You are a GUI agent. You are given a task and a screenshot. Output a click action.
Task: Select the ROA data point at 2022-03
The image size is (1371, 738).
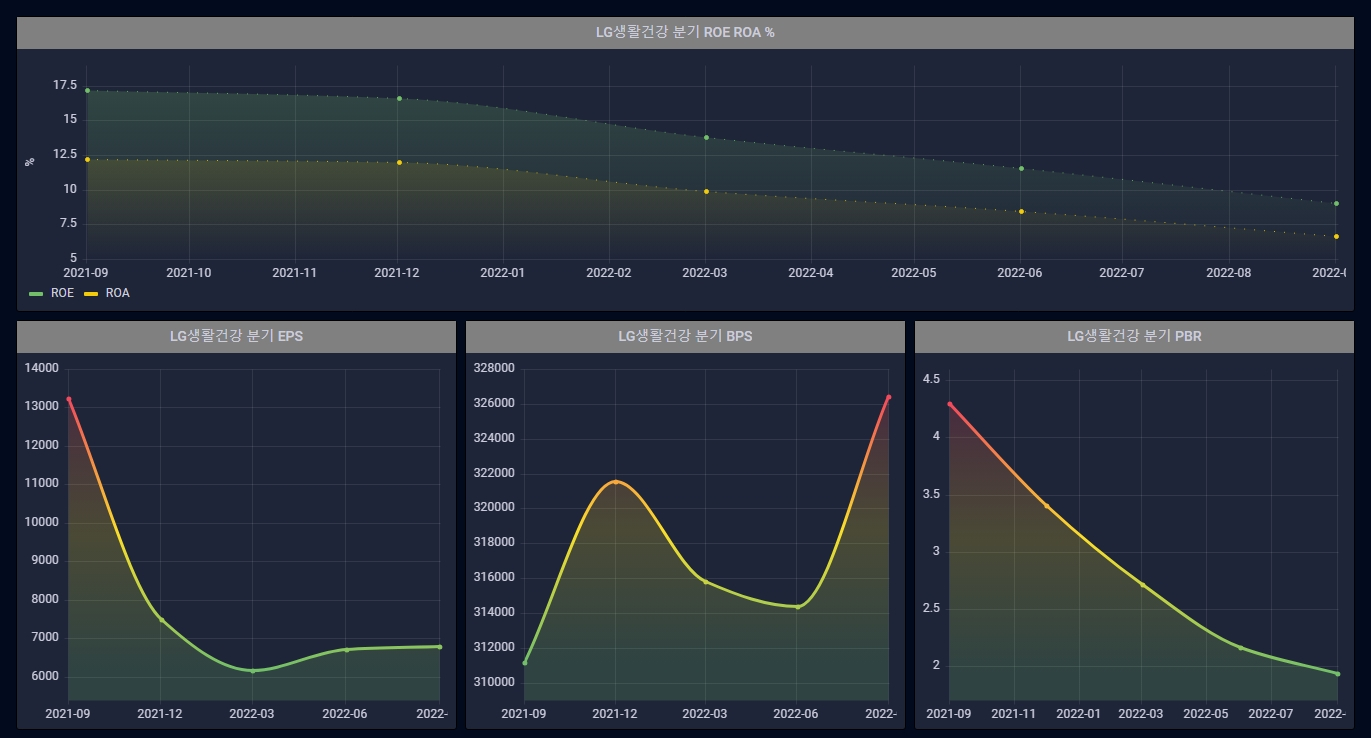coord(706,191)
